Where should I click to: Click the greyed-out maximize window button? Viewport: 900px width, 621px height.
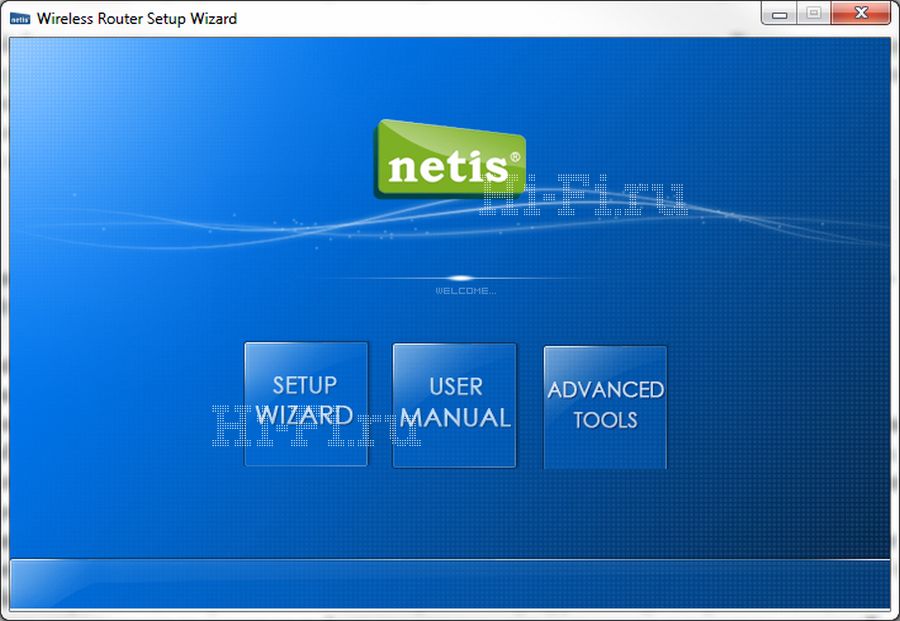813,14
